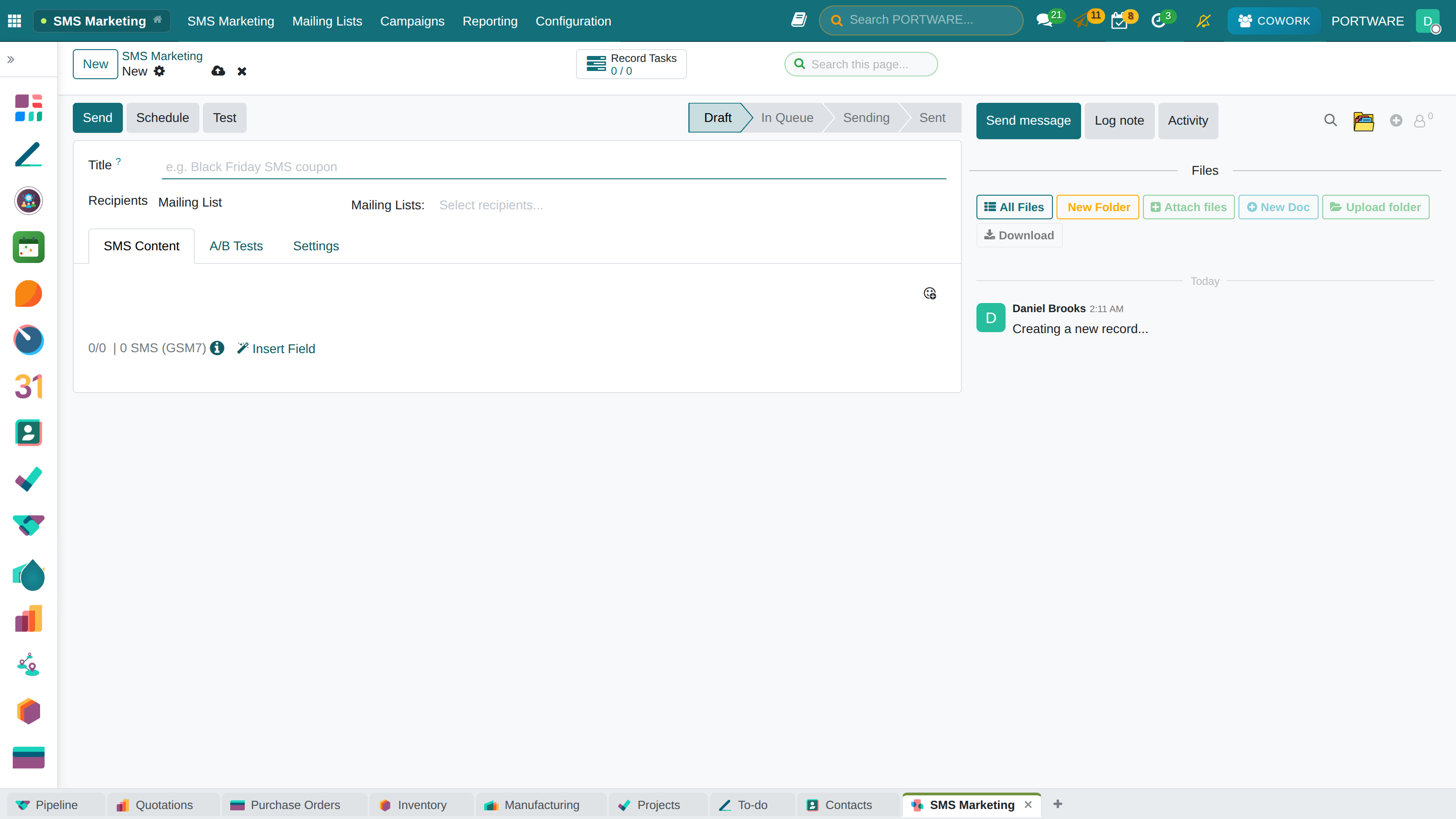
Task: Open the emoji picker in SMS content
Action: pyautogui.click(x=930, y=293)
